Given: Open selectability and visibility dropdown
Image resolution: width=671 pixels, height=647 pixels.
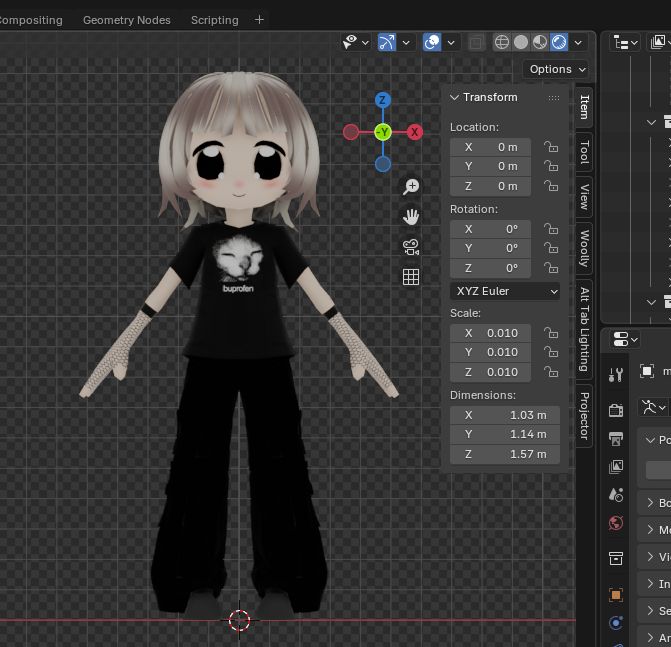Looking at the screenshot, I should pyautogui.click(x=356, y=42).
